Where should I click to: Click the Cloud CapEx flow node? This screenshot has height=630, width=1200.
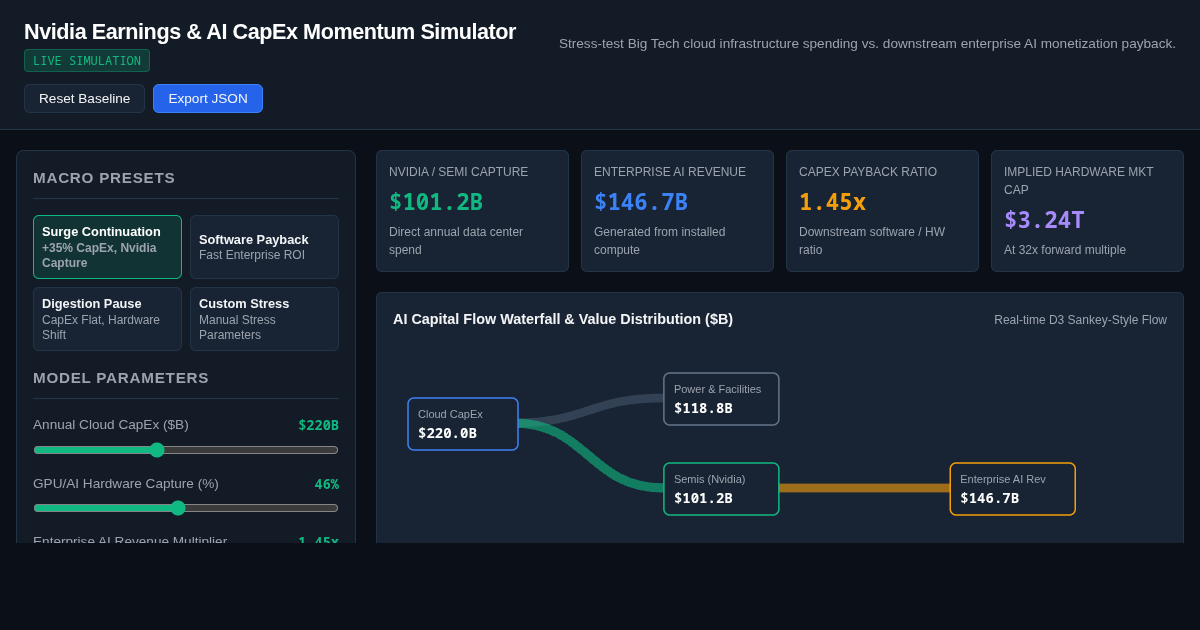(463, 424)
